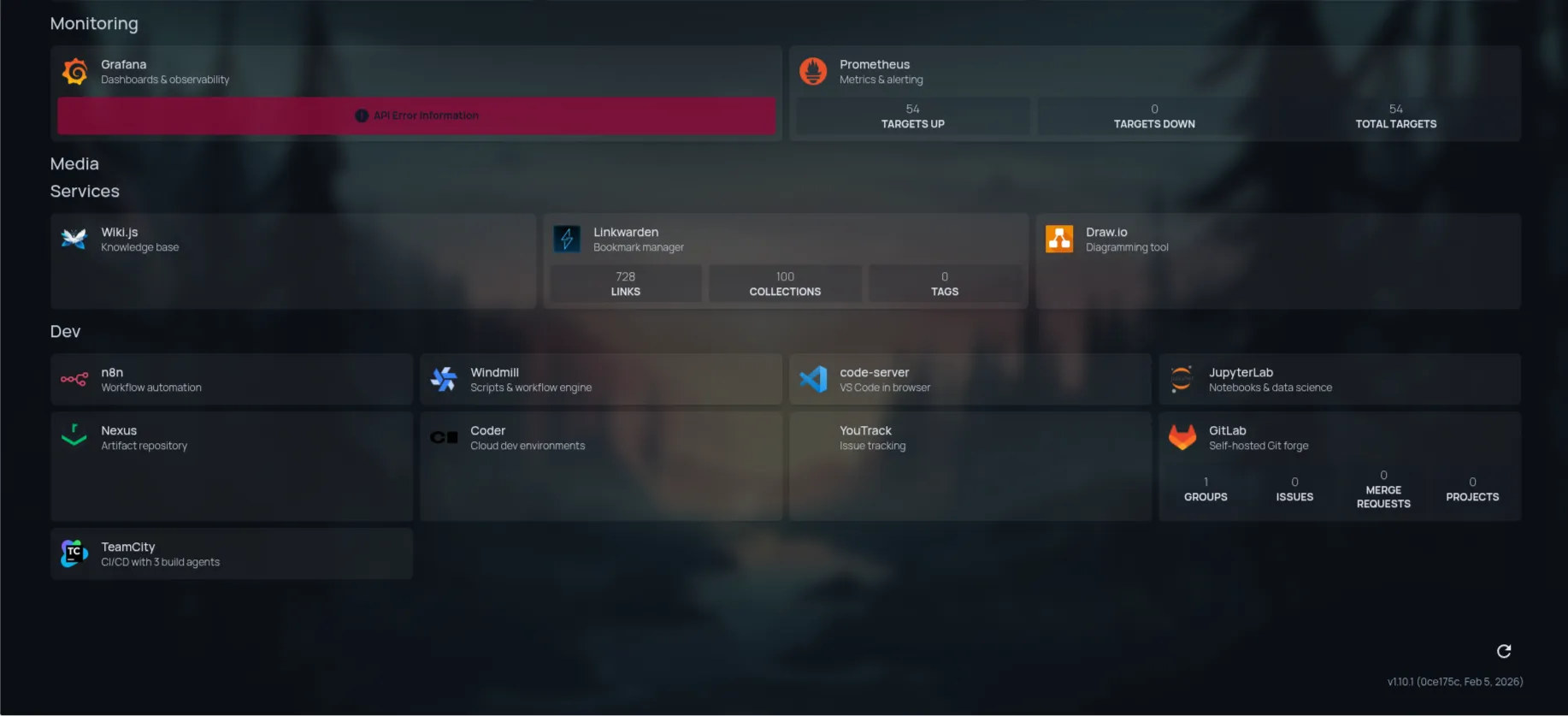This screenshot has height=716, width=1568.
Task: Open the JupyterLab logo icon
Action: pyautogui.click(x=1182, y=379)
